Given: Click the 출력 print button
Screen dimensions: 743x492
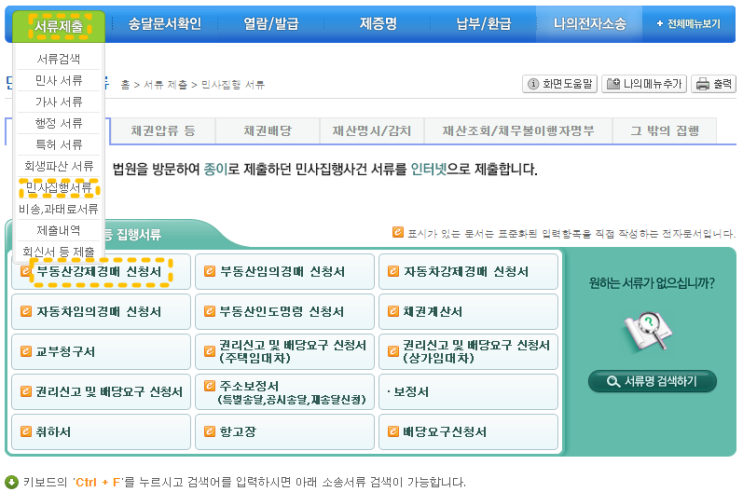Looking at the screenshot, I should [x=714, y=84].
